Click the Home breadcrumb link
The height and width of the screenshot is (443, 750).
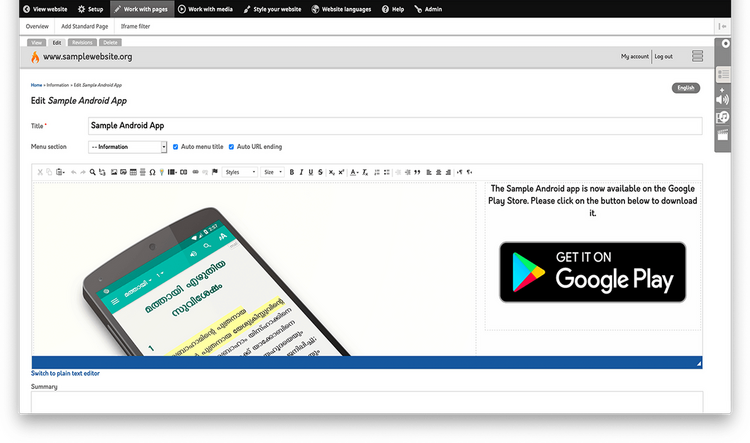coord(36,85)
